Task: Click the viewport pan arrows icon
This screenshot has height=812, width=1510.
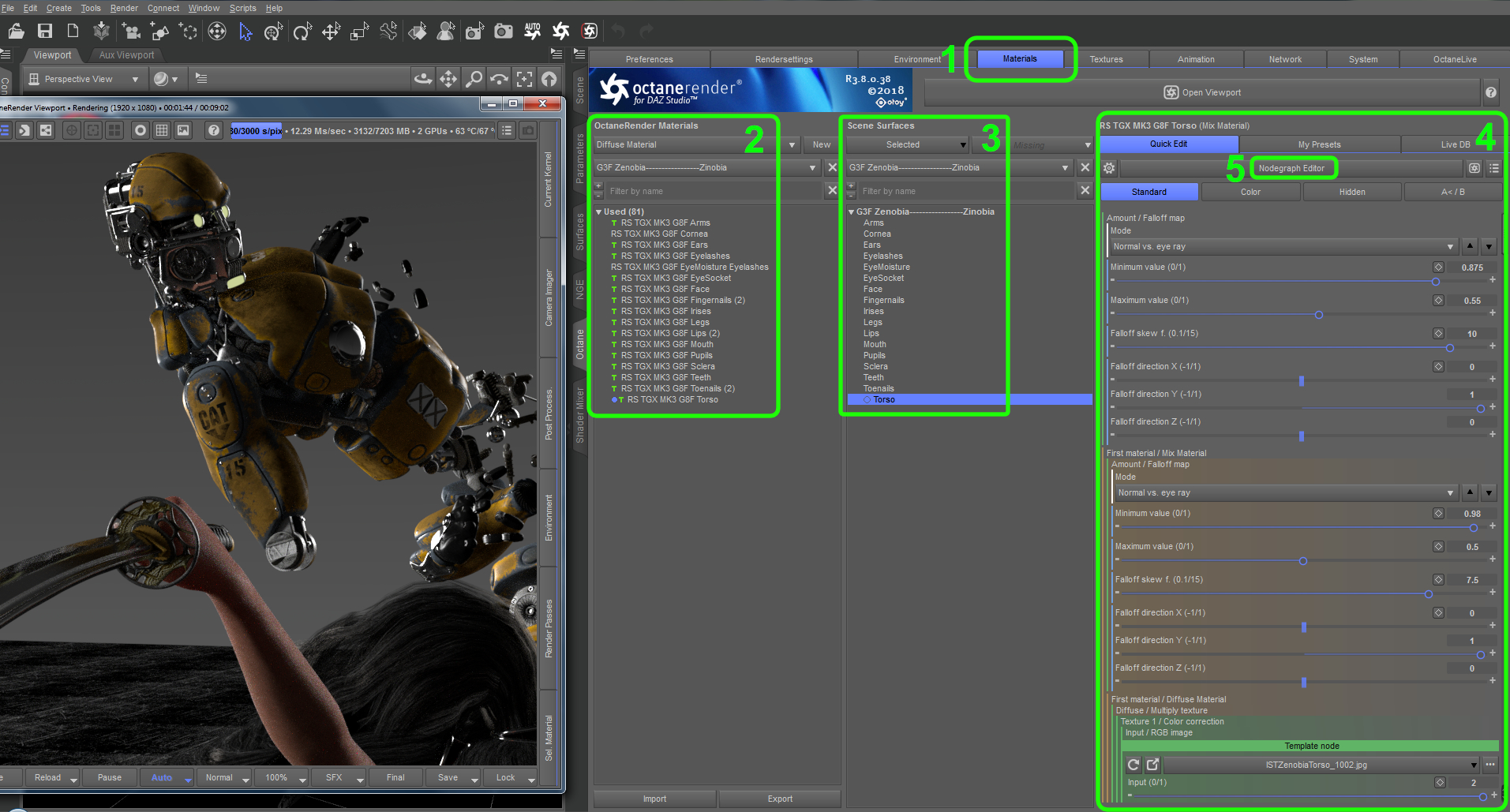Action: (448, 79)
